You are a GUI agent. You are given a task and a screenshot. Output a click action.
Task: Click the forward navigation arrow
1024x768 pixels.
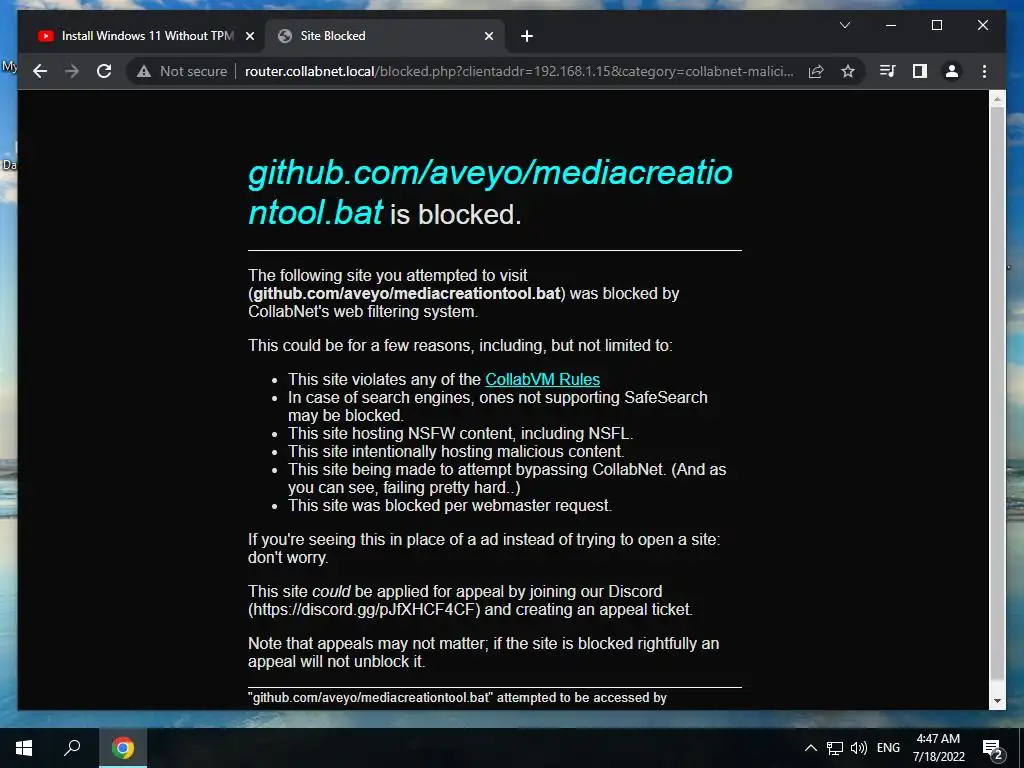(x=72, y=71)
